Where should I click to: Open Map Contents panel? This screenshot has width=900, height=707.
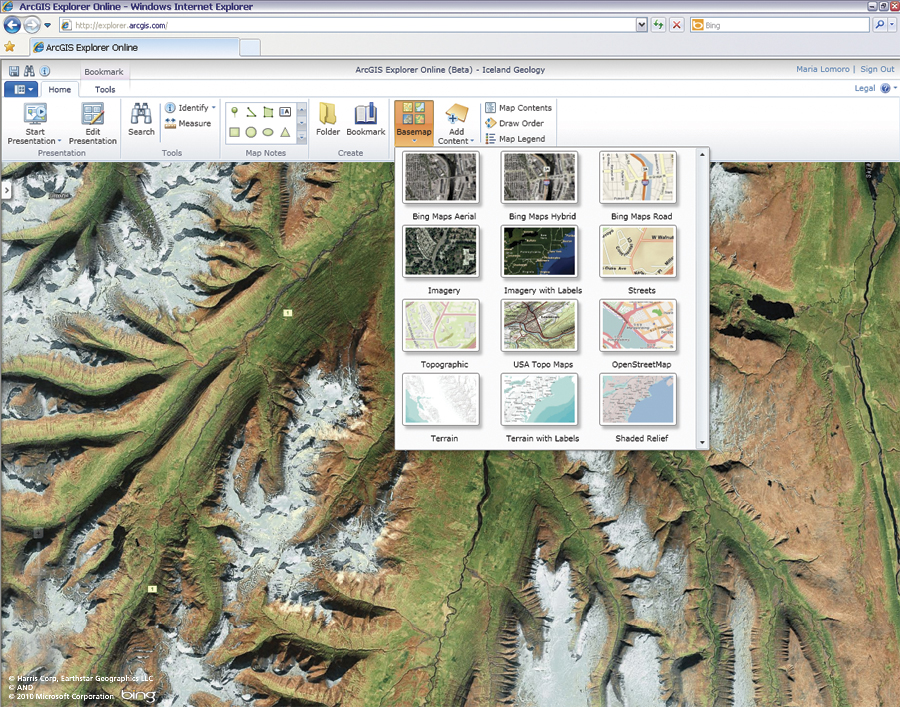[x=518, y=108]
